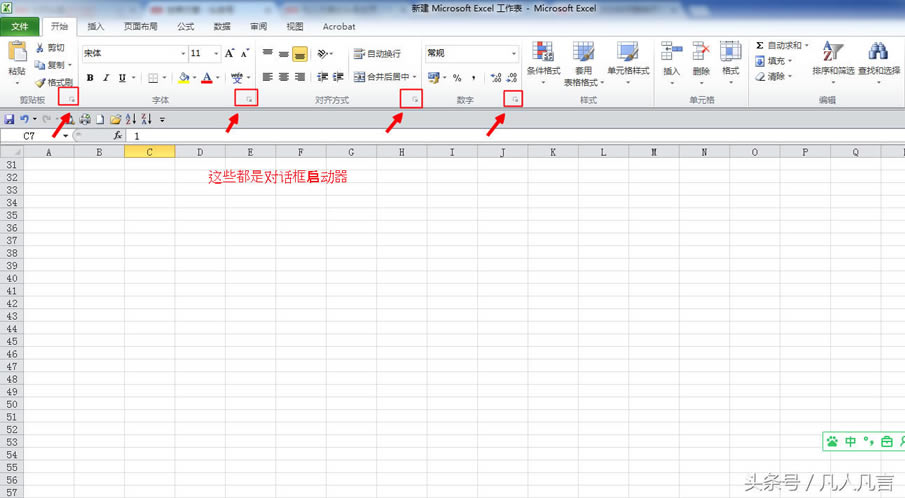
Task: Click Save in the quick access toolbar
Action: (x=9, y=119)
